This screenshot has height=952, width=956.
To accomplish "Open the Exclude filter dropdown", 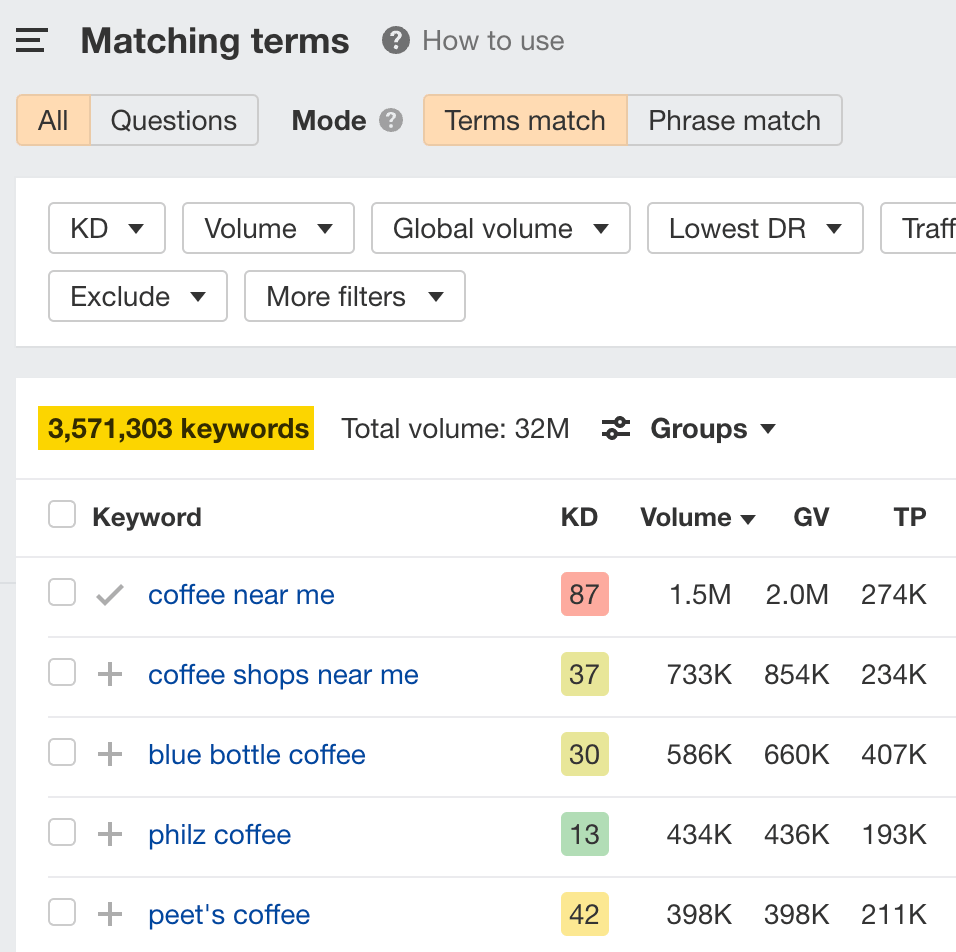I will 138,296.
